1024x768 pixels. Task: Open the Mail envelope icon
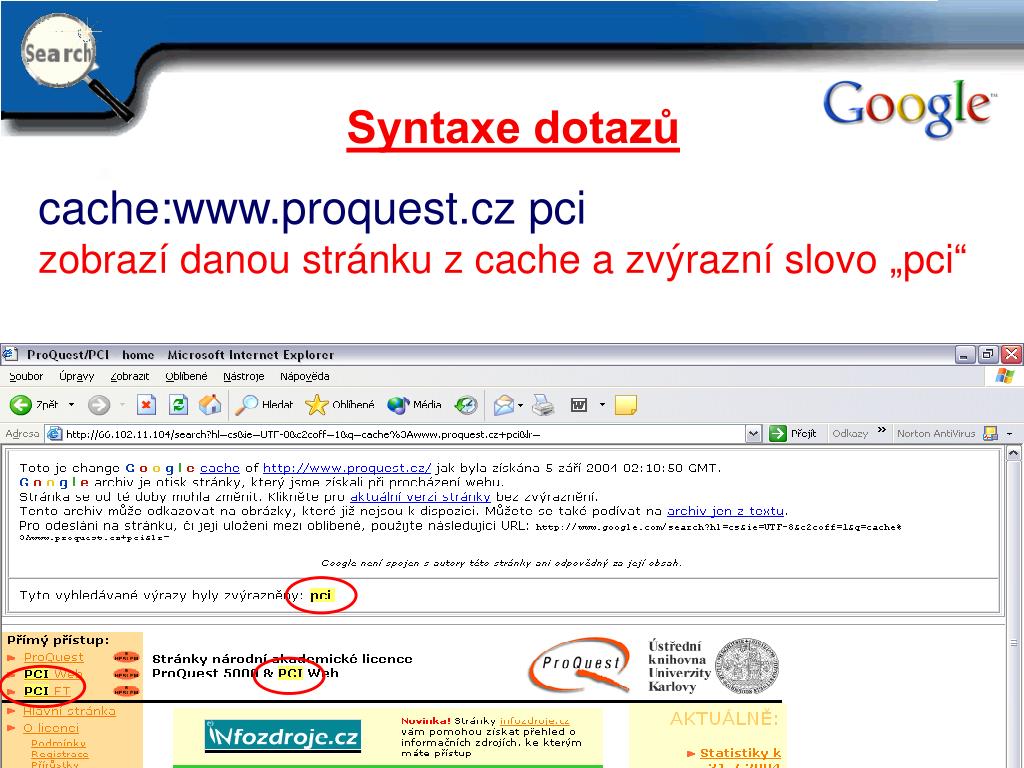504,405
